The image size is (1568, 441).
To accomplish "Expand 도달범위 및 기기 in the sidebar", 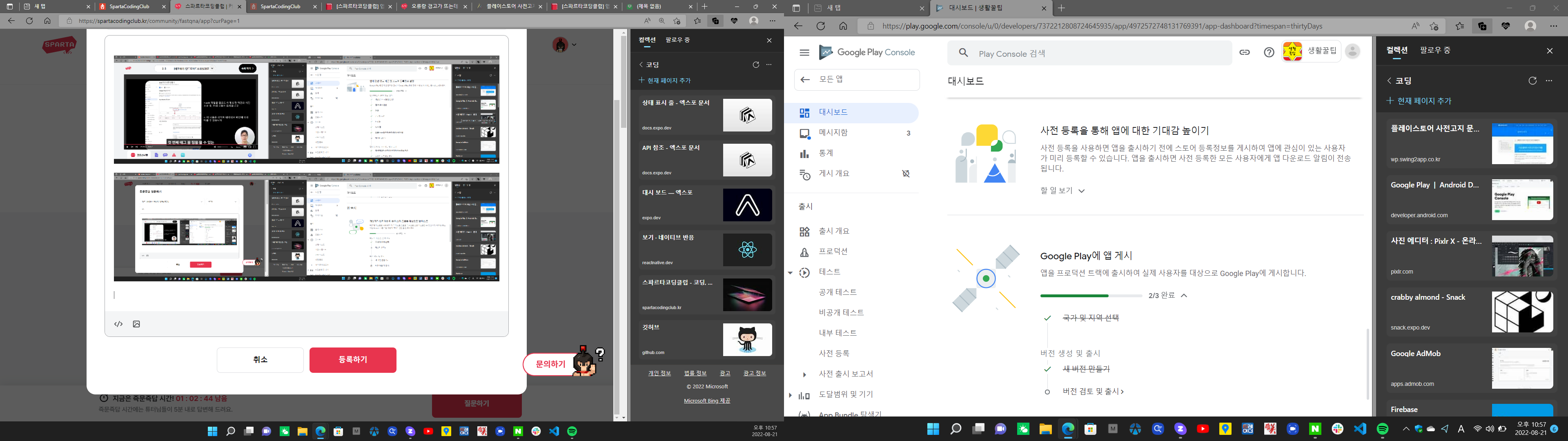I will tap(790, 395).
